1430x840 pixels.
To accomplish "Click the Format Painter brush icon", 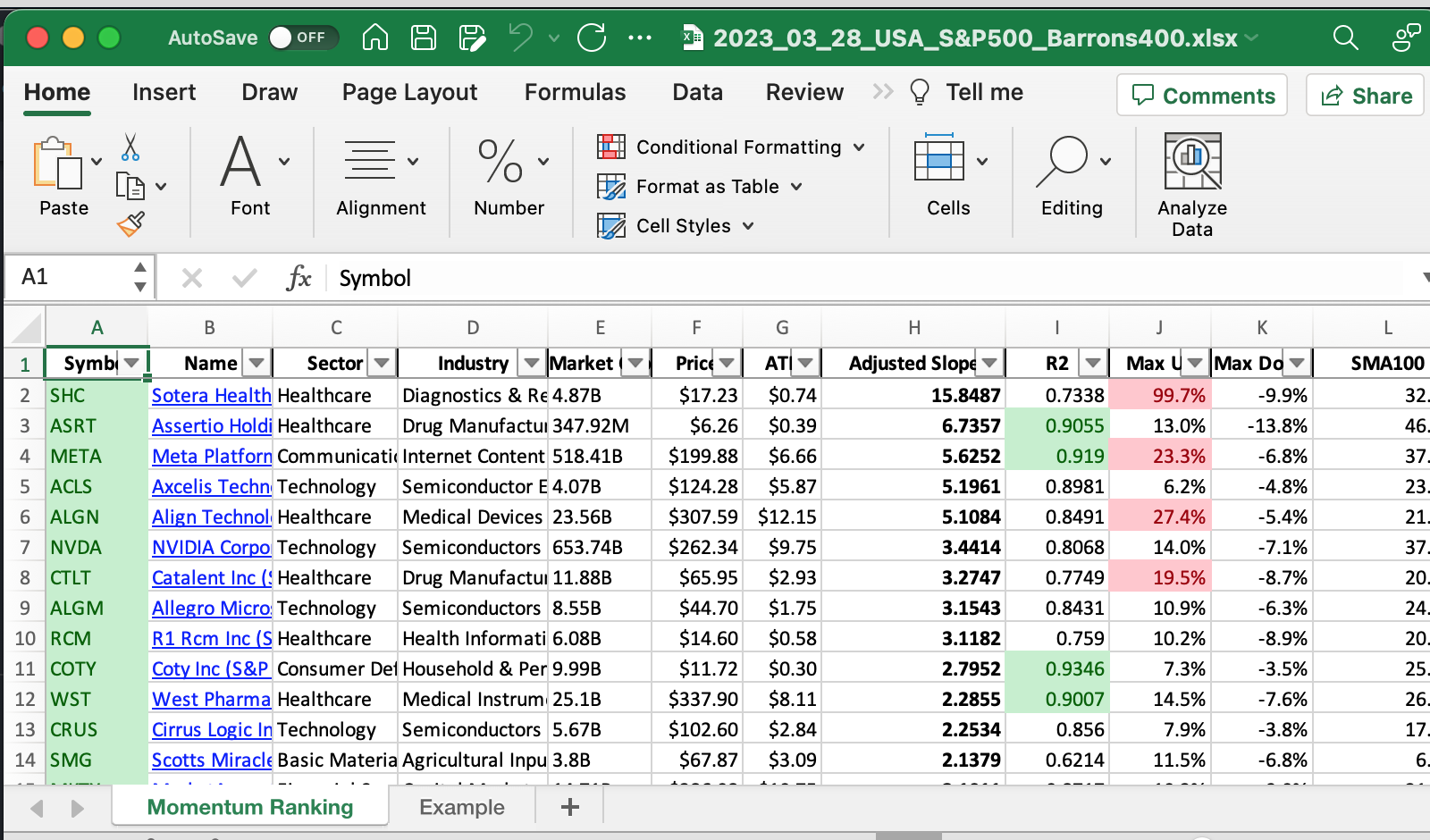I will tap(130, 223).
